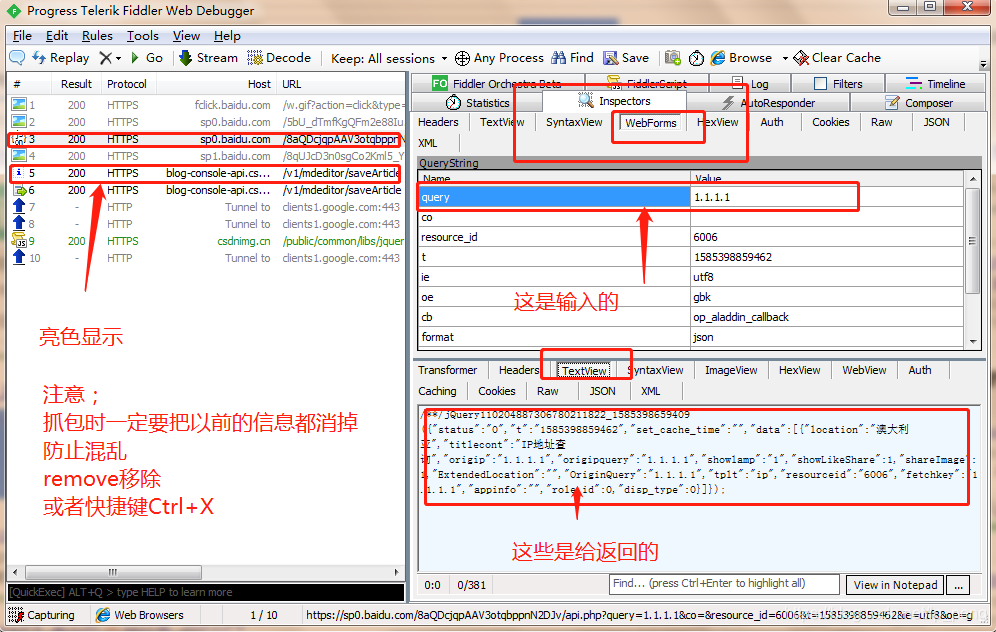
Task: Toggle Stream mode in toolbar
Action: click(x=208, y=58)
